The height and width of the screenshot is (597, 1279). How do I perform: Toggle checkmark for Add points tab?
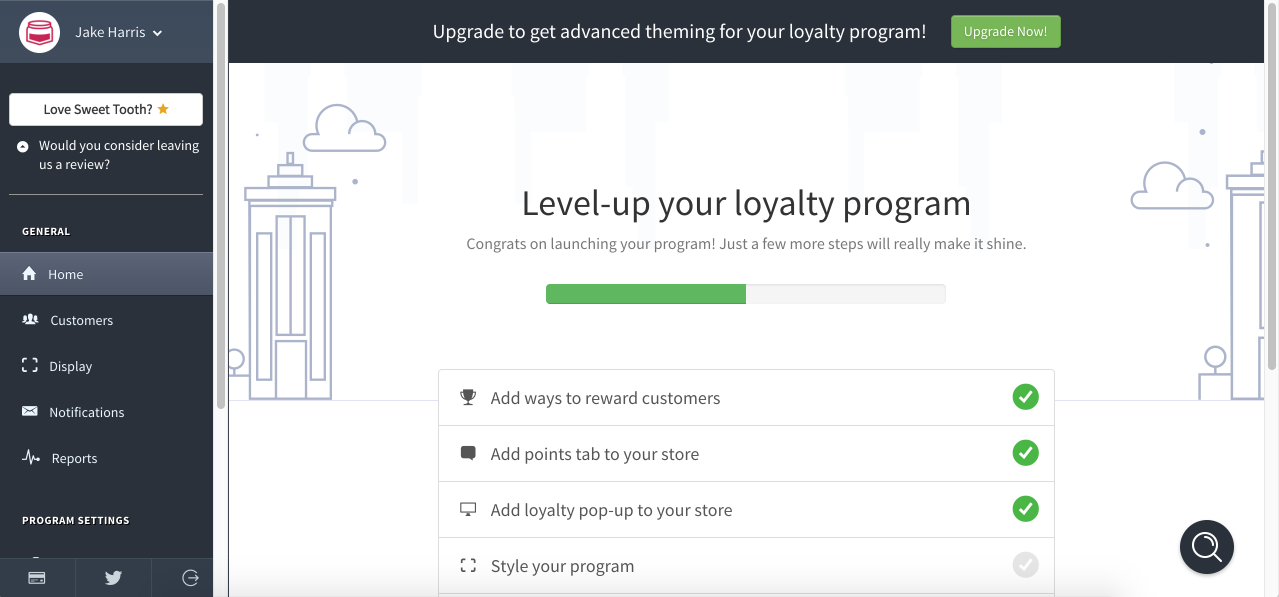[x=1025, y=453]
